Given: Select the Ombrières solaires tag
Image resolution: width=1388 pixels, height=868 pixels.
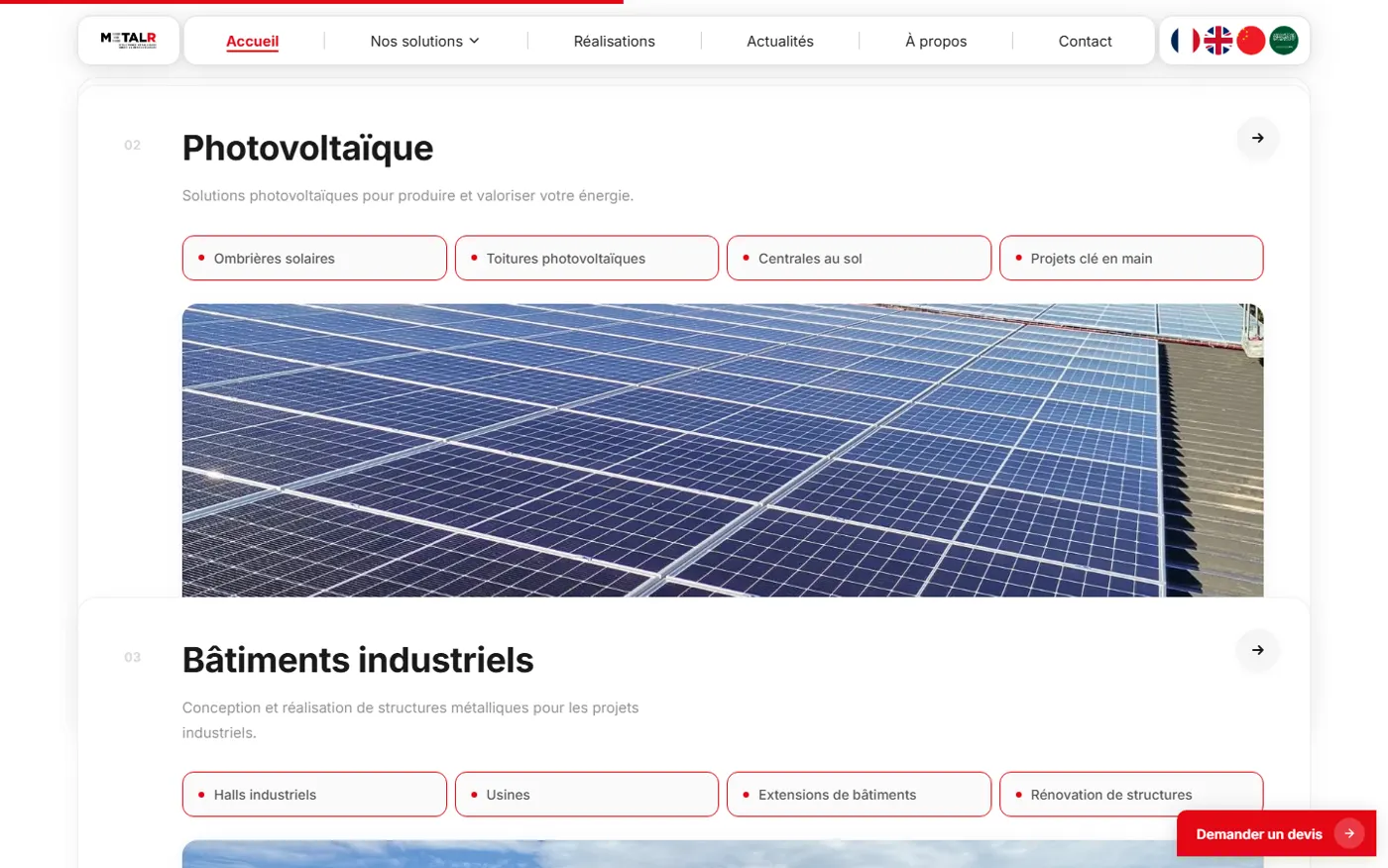Looking at the screenshot, I should [314, 258].
